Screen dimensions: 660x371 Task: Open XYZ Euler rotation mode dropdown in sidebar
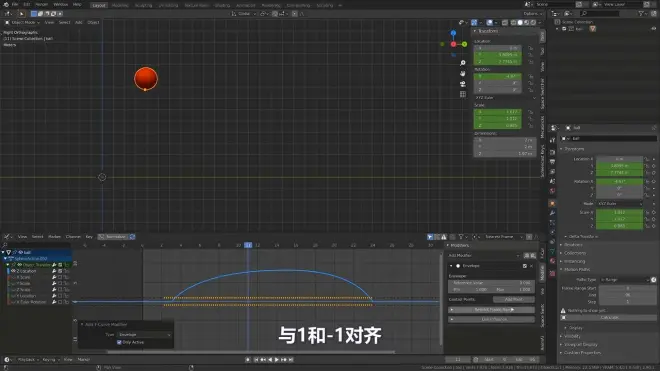[x=506, y=98]
